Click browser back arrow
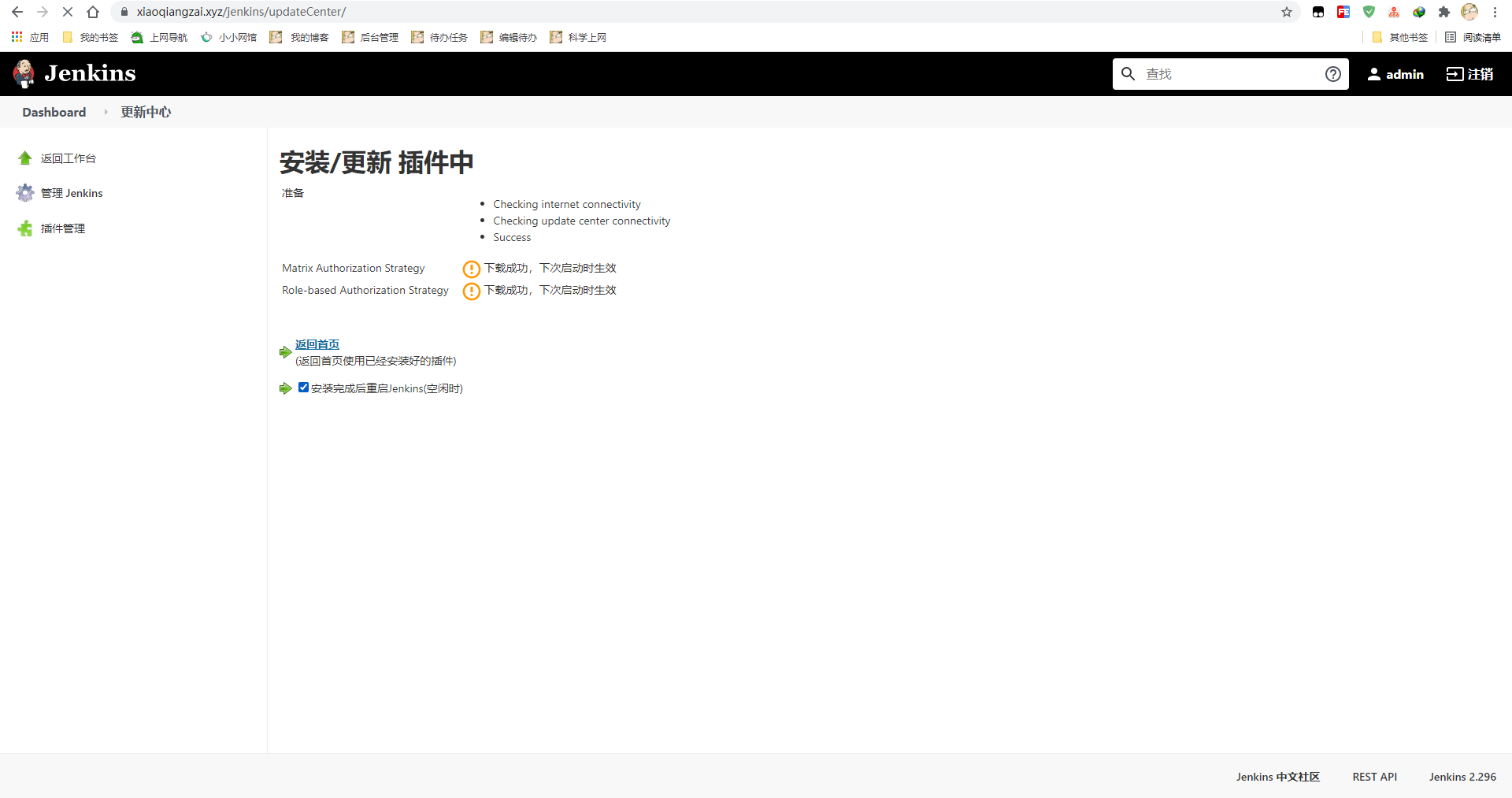This screenshot has height=798, width=1512. pyautogui.click(x=17, y=12)
